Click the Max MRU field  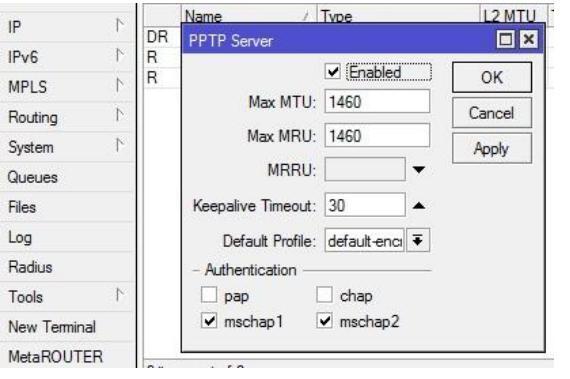[x=377, y=135]
